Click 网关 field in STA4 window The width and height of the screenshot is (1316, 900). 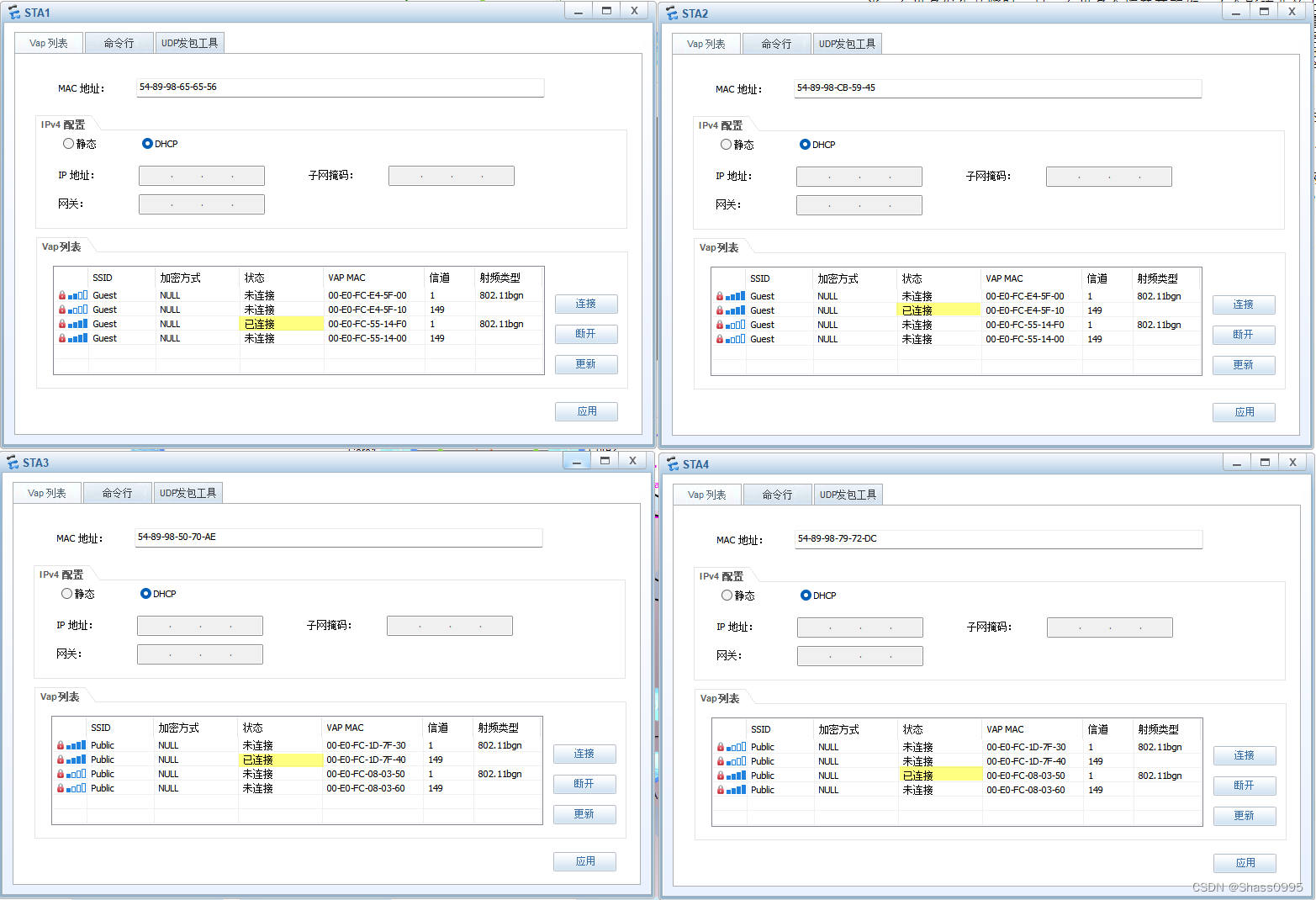coord(860,656)
